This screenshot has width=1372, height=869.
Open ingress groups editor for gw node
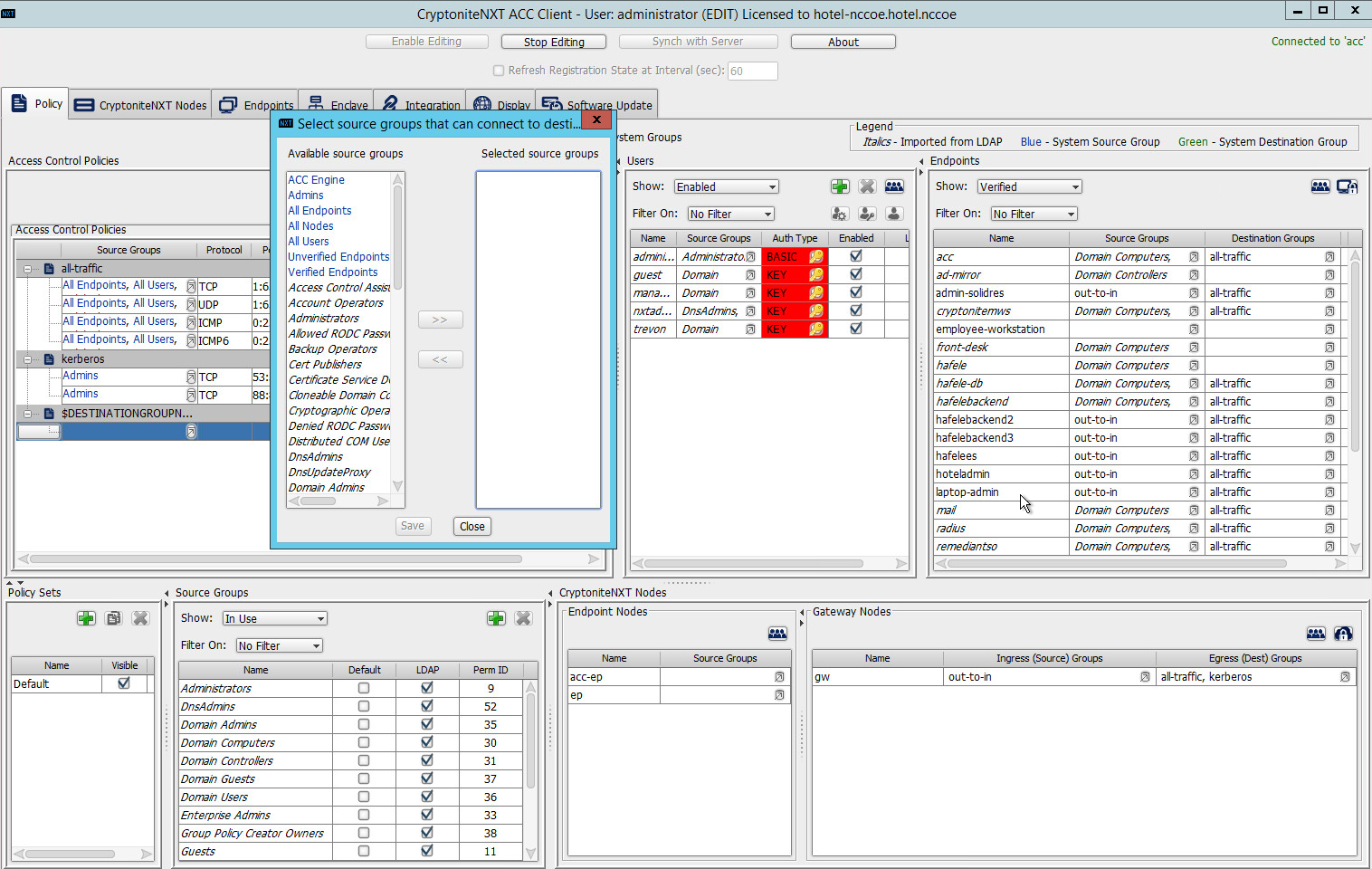pyautogui.click(x=1145, y=677)
